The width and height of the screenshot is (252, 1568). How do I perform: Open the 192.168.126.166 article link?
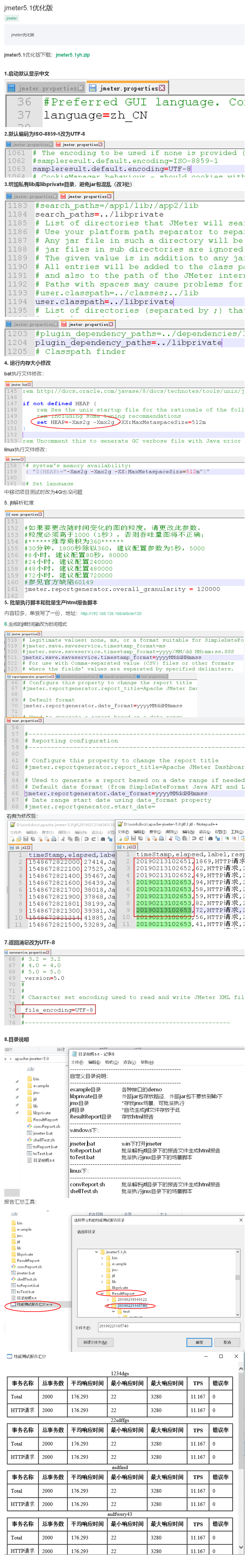pyautogui.click(x=111, y=614)
